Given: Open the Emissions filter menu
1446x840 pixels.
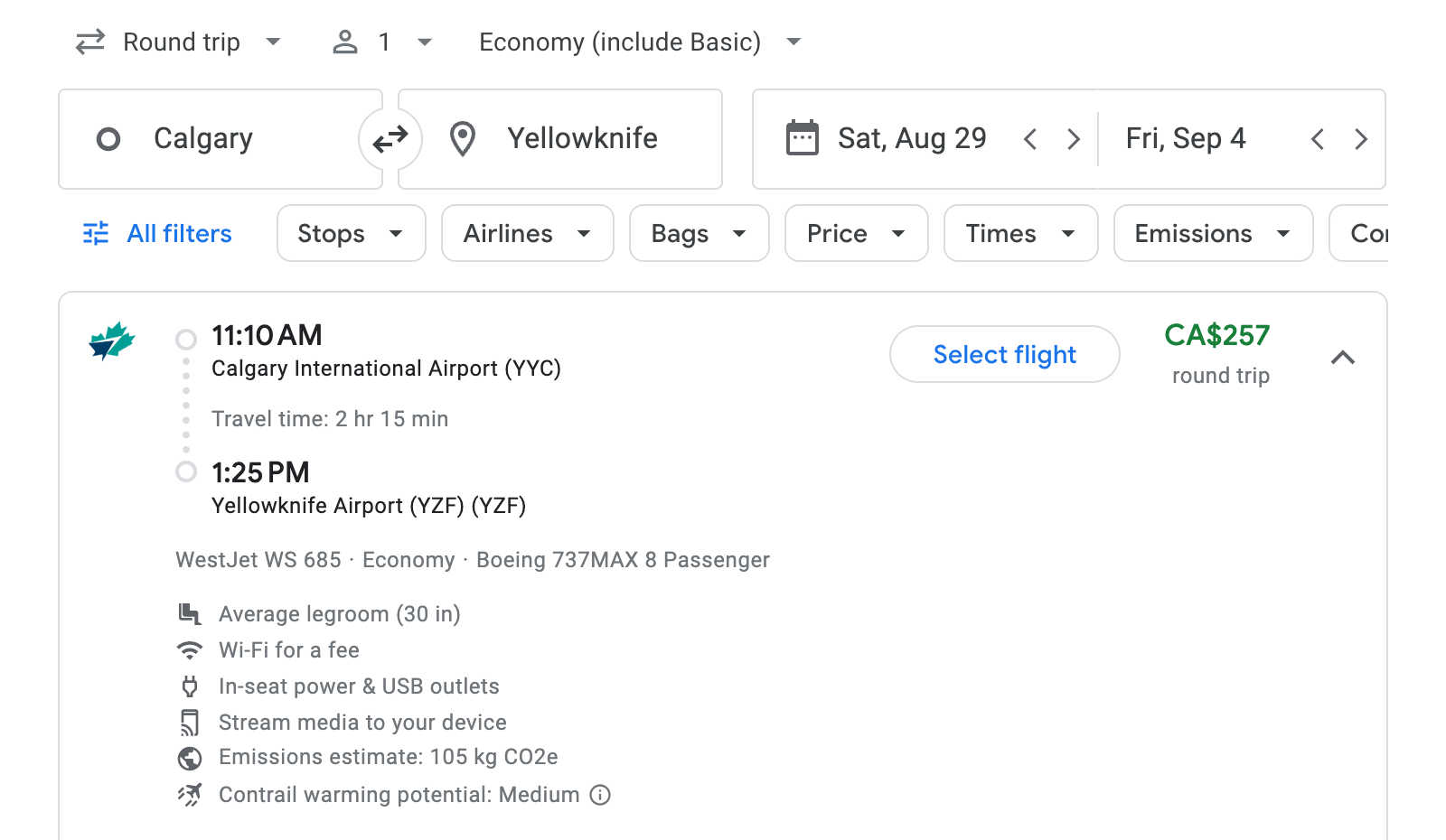Looking at the screenshot, I should point(1212,233).
